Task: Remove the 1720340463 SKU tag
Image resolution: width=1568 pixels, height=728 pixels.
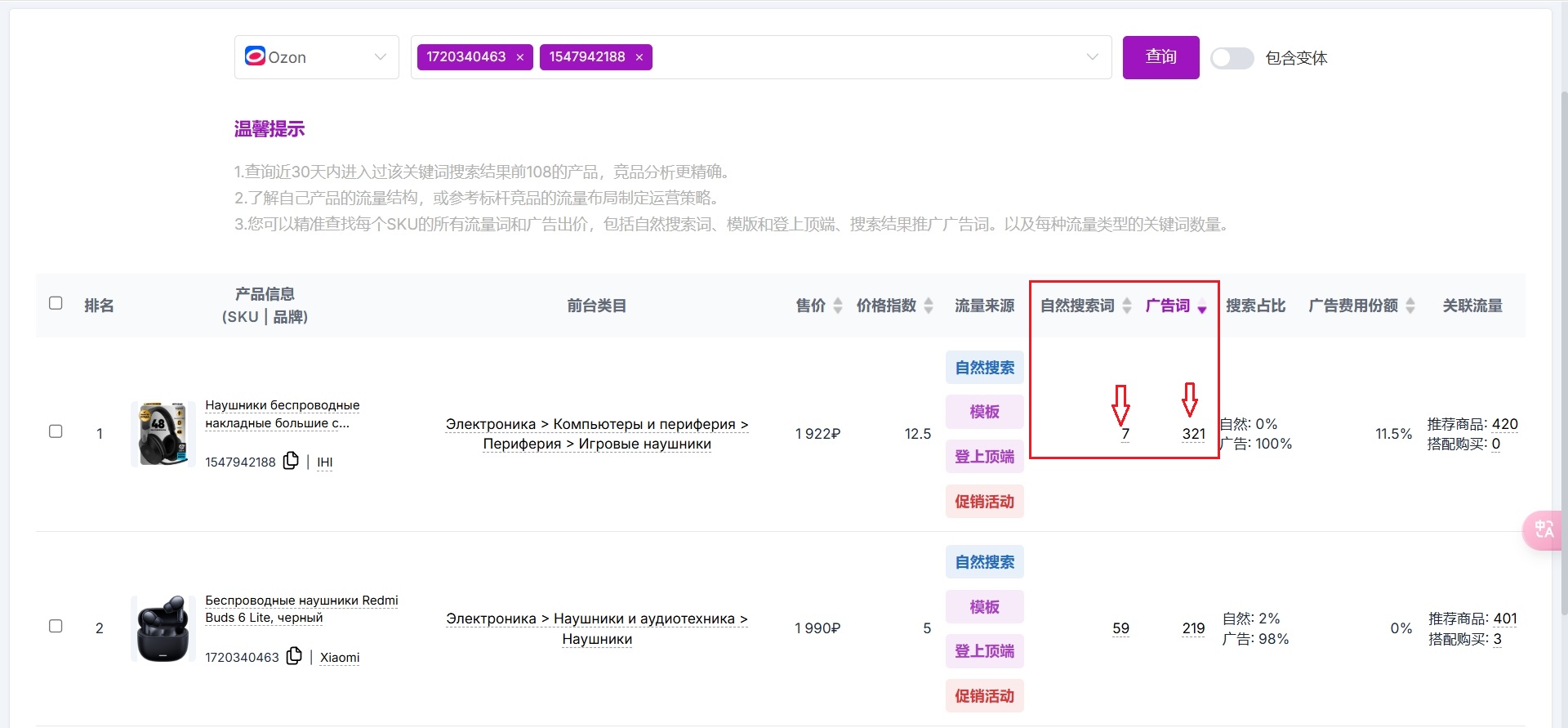Action: tap(519, 57)
